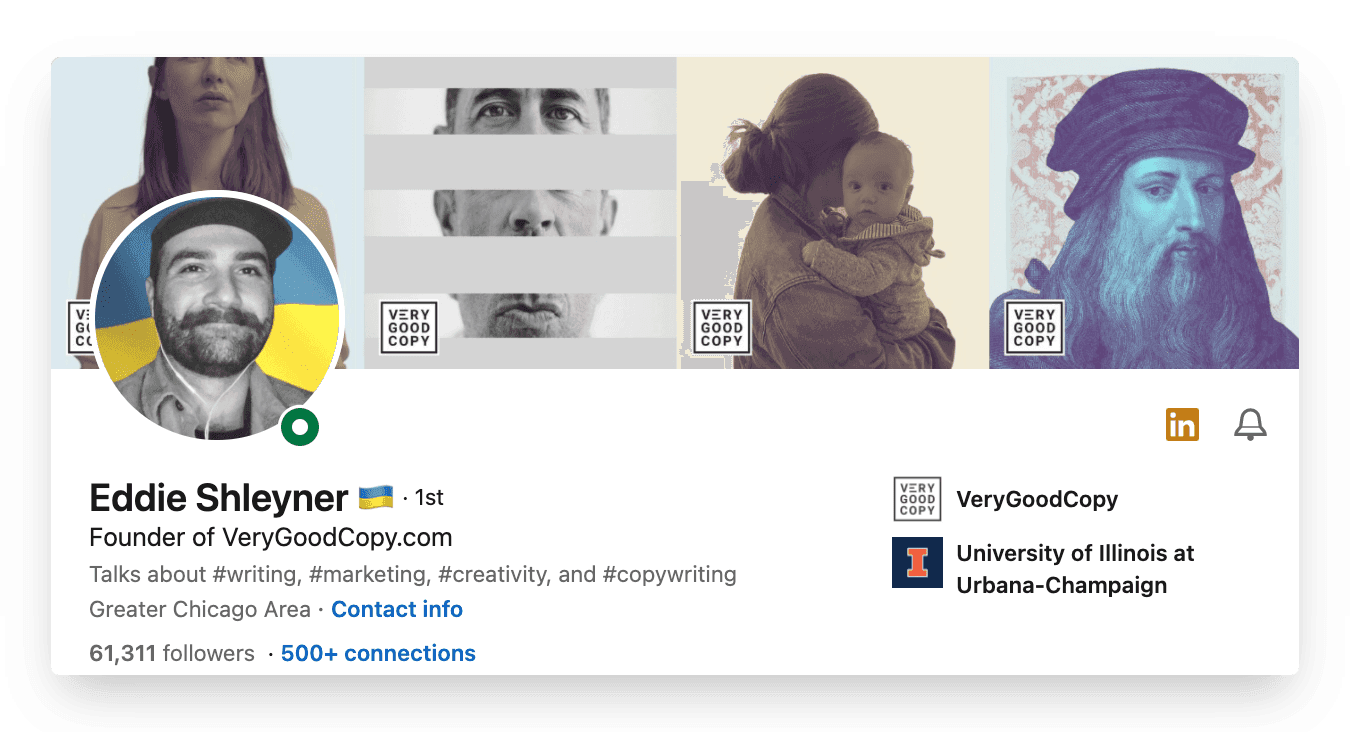Open University of Illinois at Urbana-Champaign link

[x=1075, y=569]
